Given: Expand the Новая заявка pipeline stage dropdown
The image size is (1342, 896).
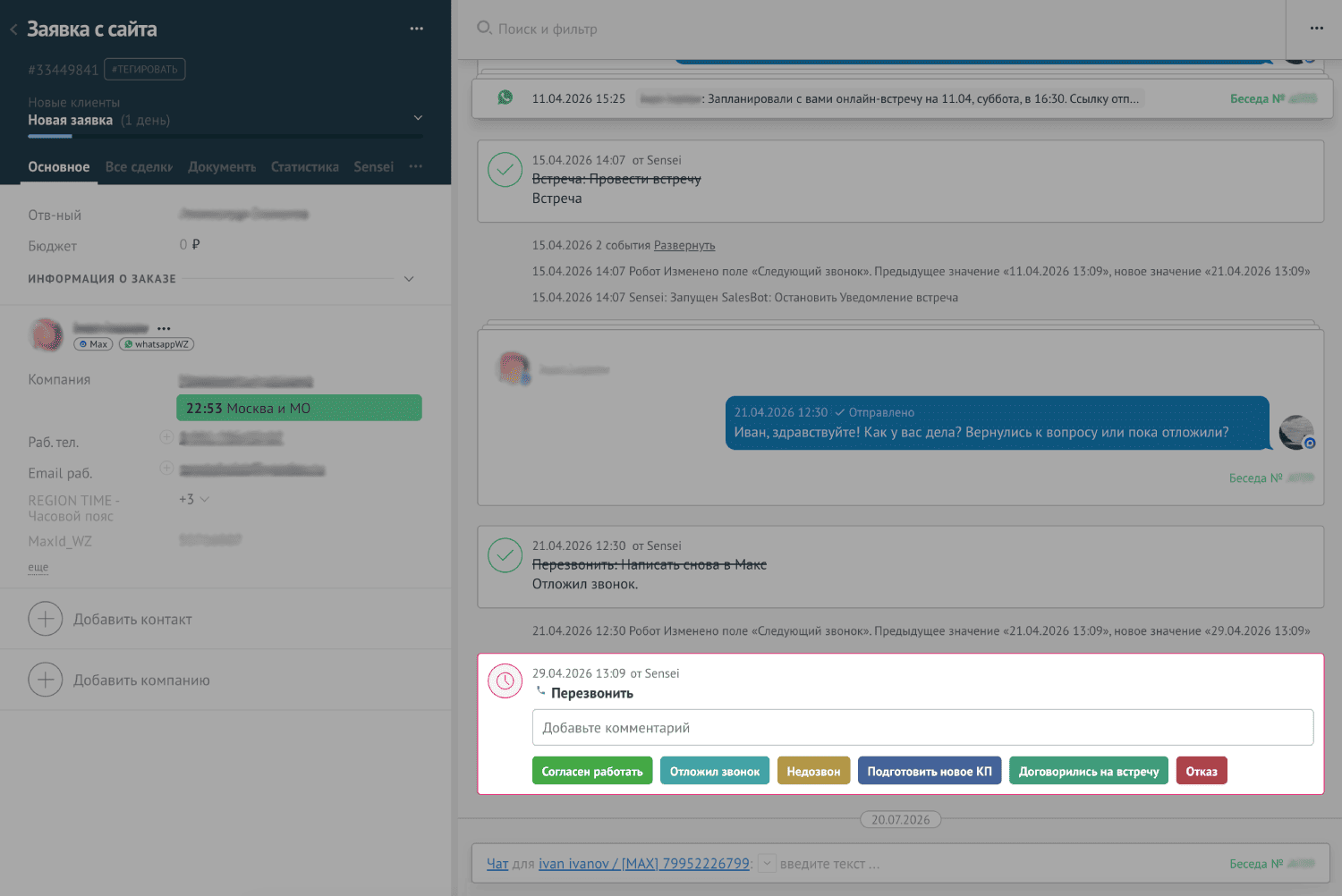Looking at the screenshot, I should click(418, 118).
